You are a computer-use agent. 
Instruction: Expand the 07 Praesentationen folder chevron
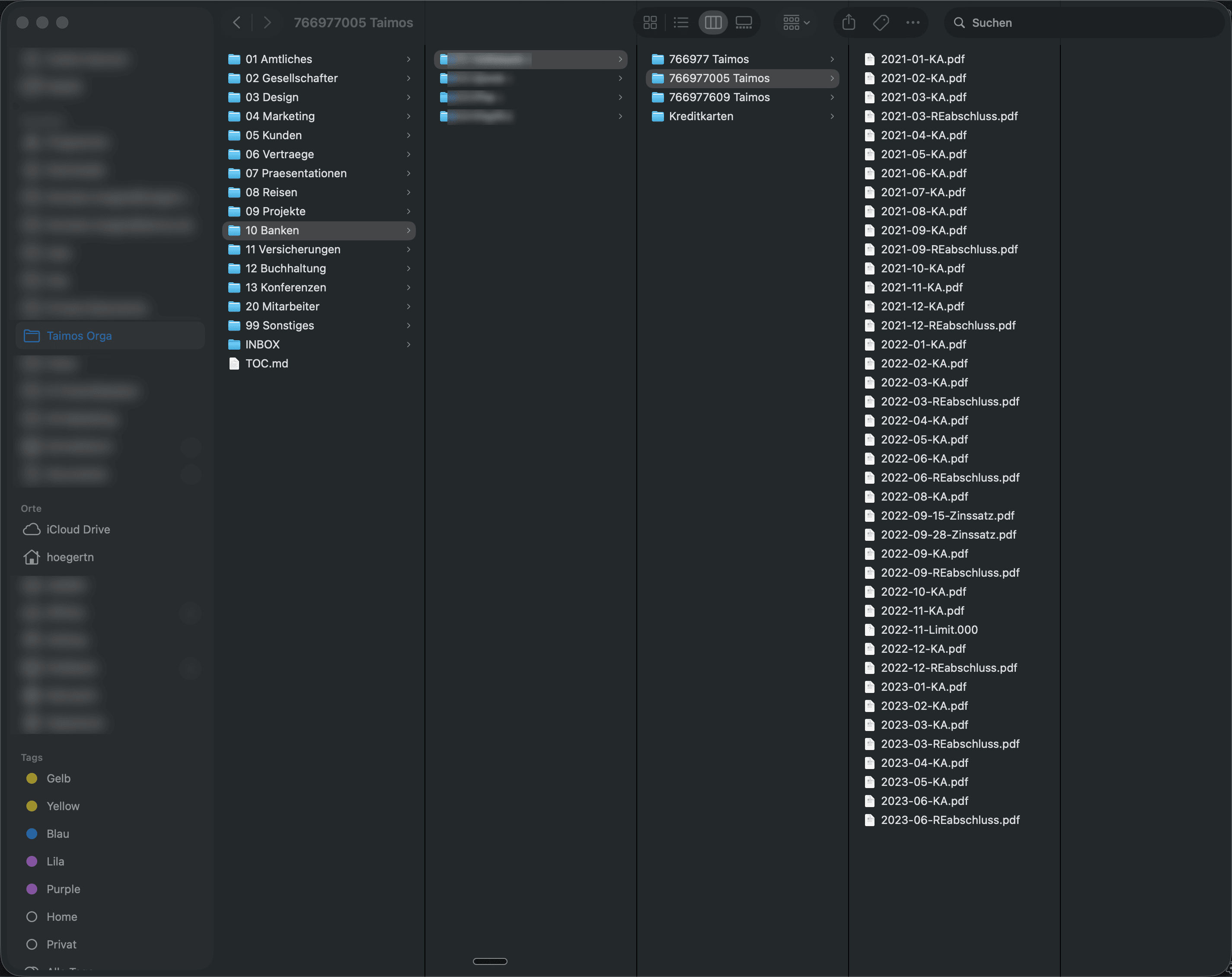(x=409, y=173)
